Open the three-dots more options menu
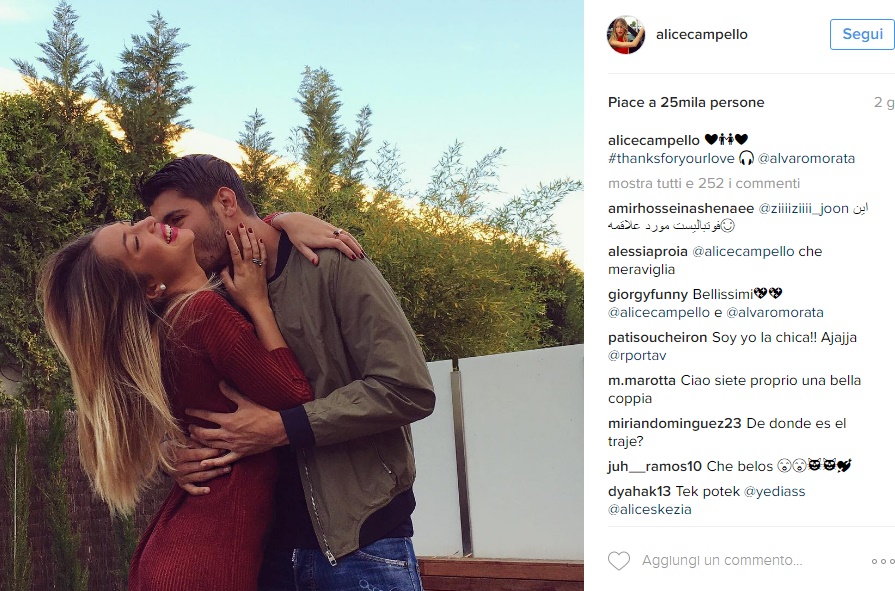Screen dimensions: 895x591 883,561
